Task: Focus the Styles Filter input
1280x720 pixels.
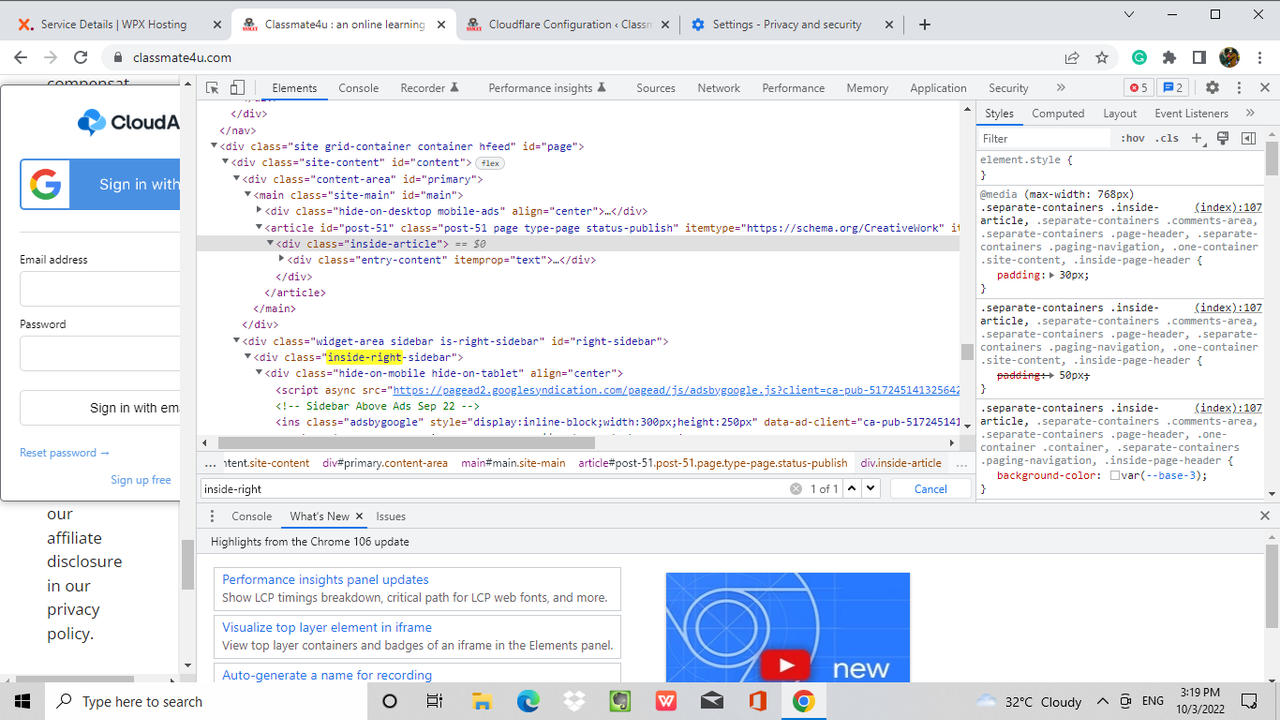Action: pyautogui.click(x=1045, y=138)
